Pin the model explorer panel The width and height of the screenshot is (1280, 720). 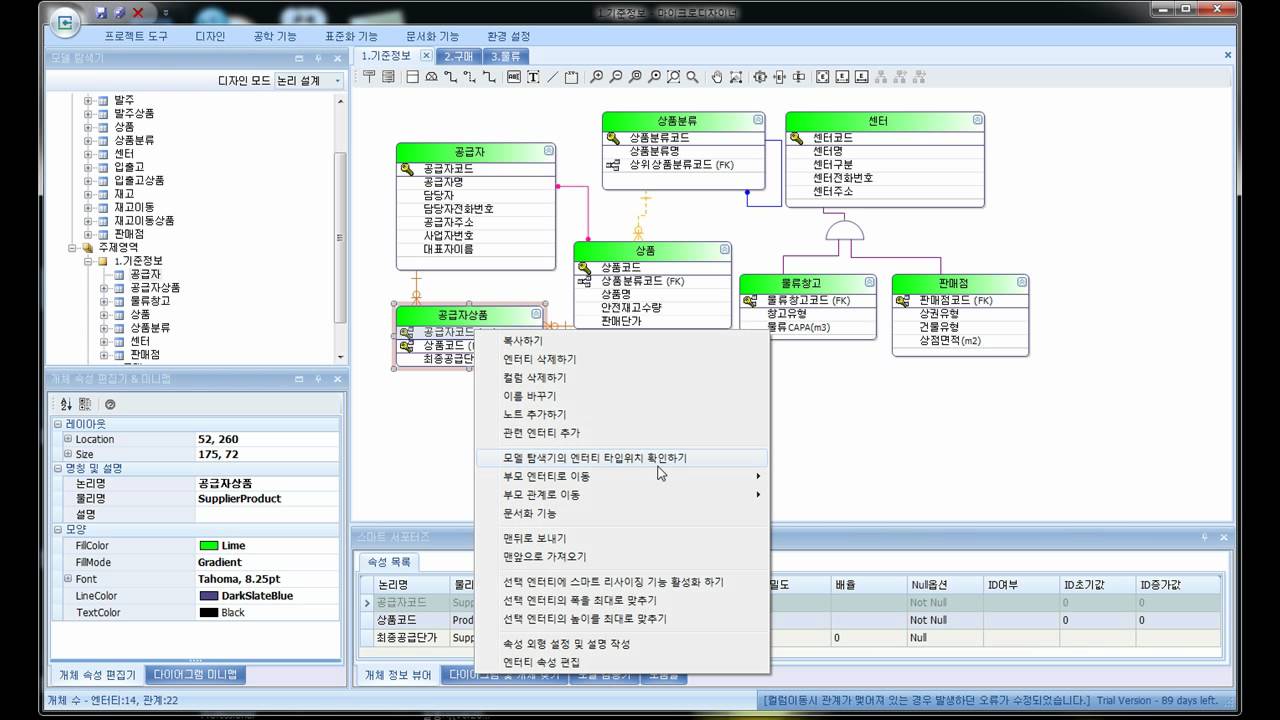click(x=318, y=58)
